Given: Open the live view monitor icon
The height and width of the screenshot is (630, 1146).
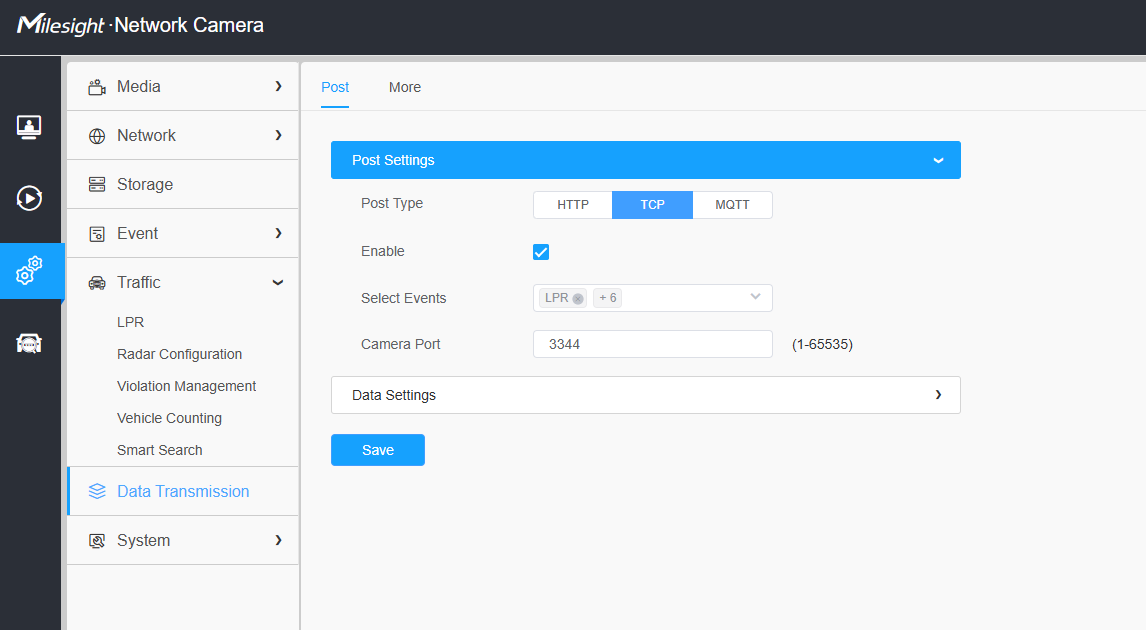Looking at the screenshot, I should 29,127.
